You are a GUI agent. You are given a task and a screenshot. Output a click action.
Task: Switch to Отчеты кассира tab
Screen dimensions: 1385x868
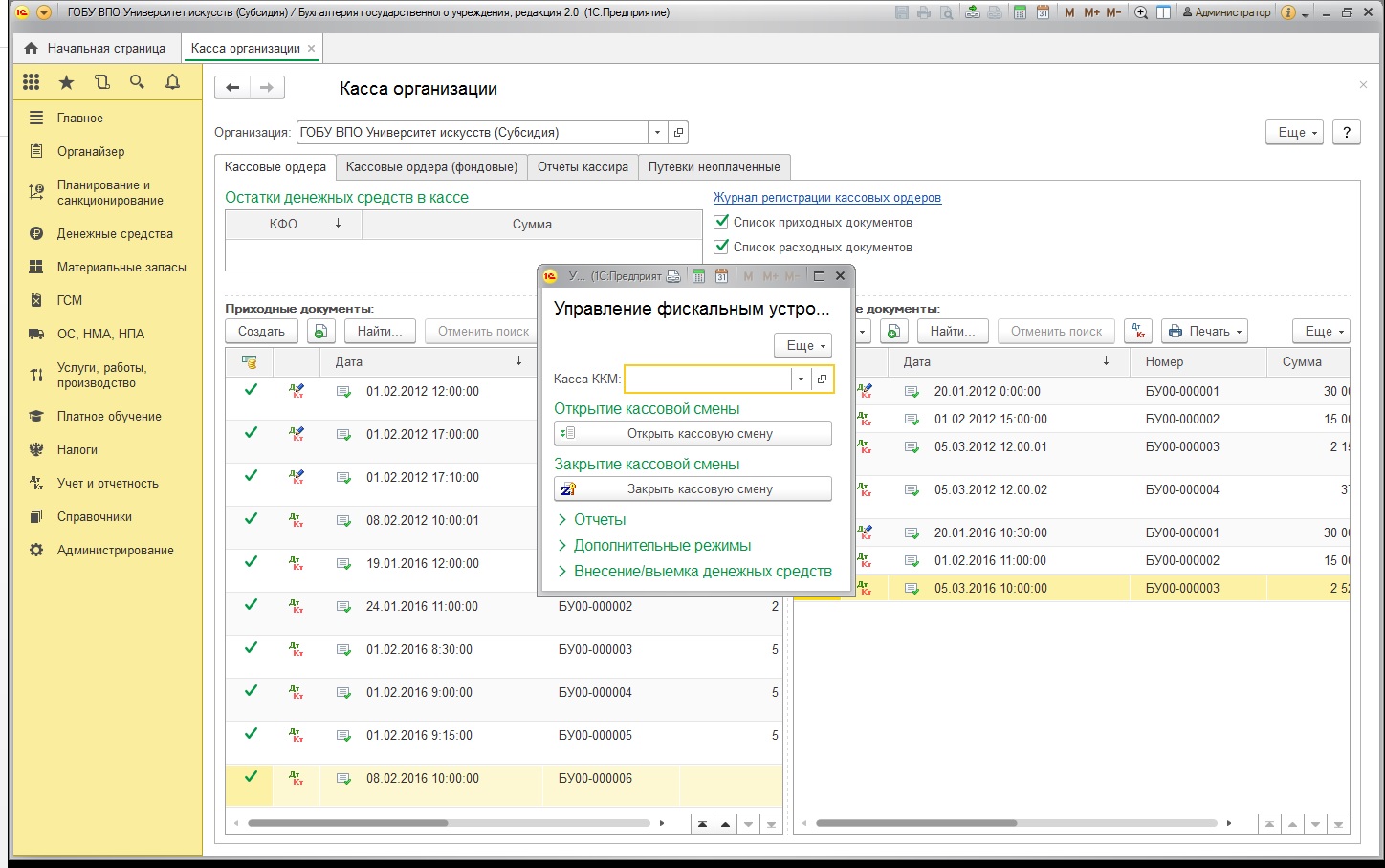(583, 166)
